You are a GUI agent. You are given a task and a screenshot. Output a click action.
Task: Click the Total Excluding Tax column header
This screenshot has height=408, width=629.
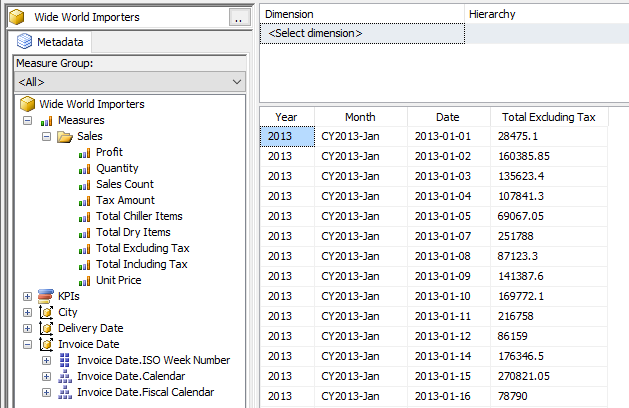549,117
